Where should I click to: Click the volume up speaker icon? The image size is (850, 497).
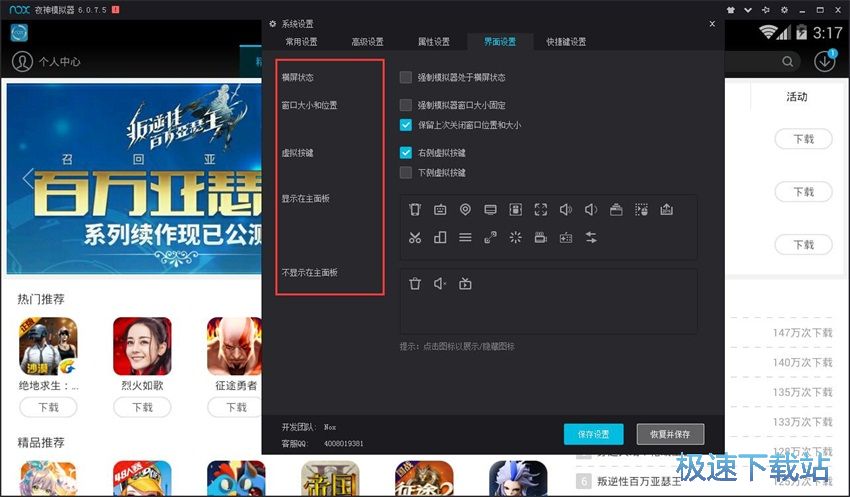coord(566,209)
